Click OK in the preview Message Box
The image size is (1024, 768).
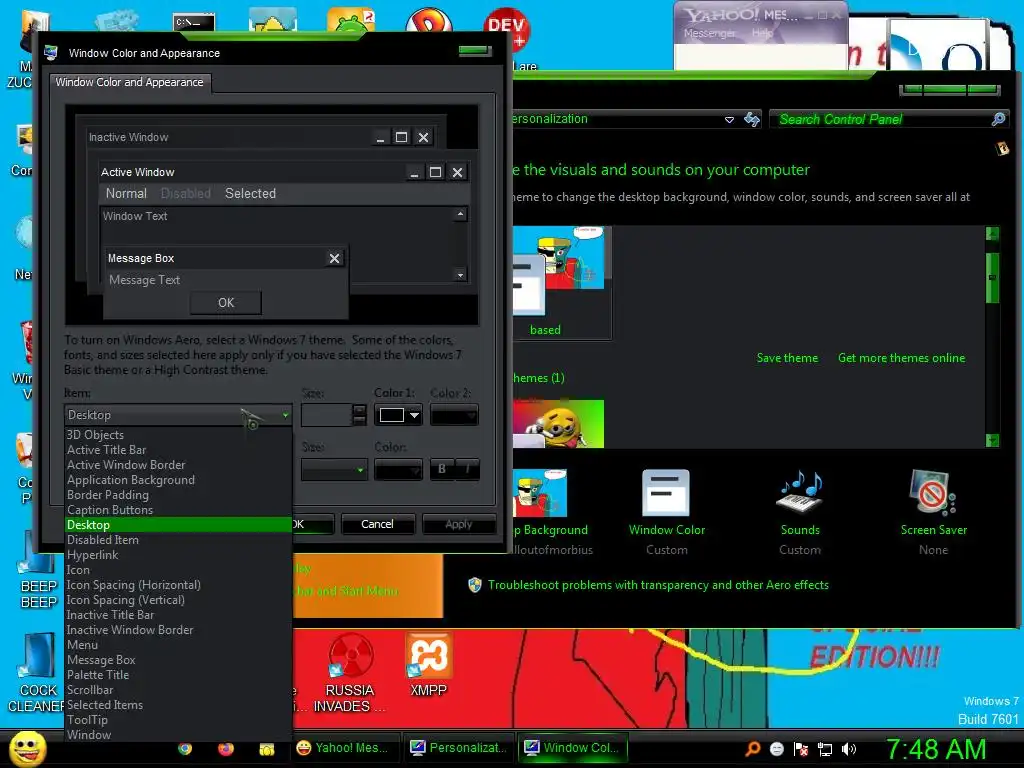(x=226, y=303)
